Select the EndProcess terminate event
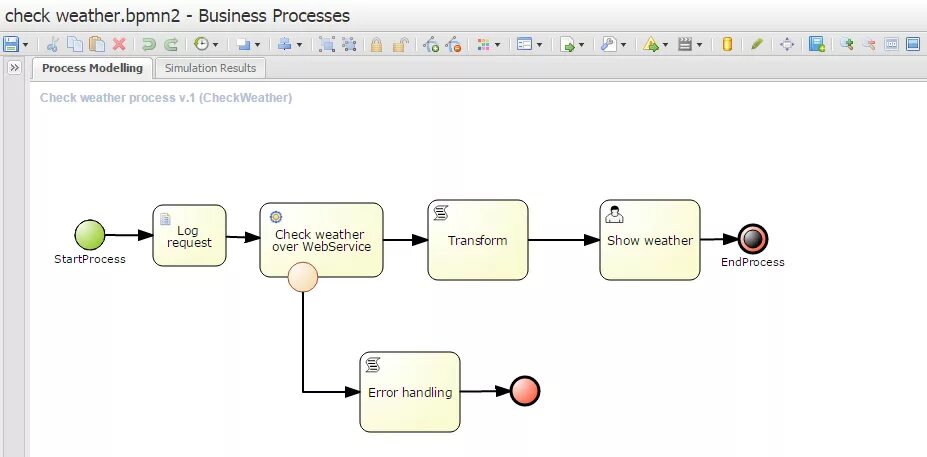 [753, 239]
